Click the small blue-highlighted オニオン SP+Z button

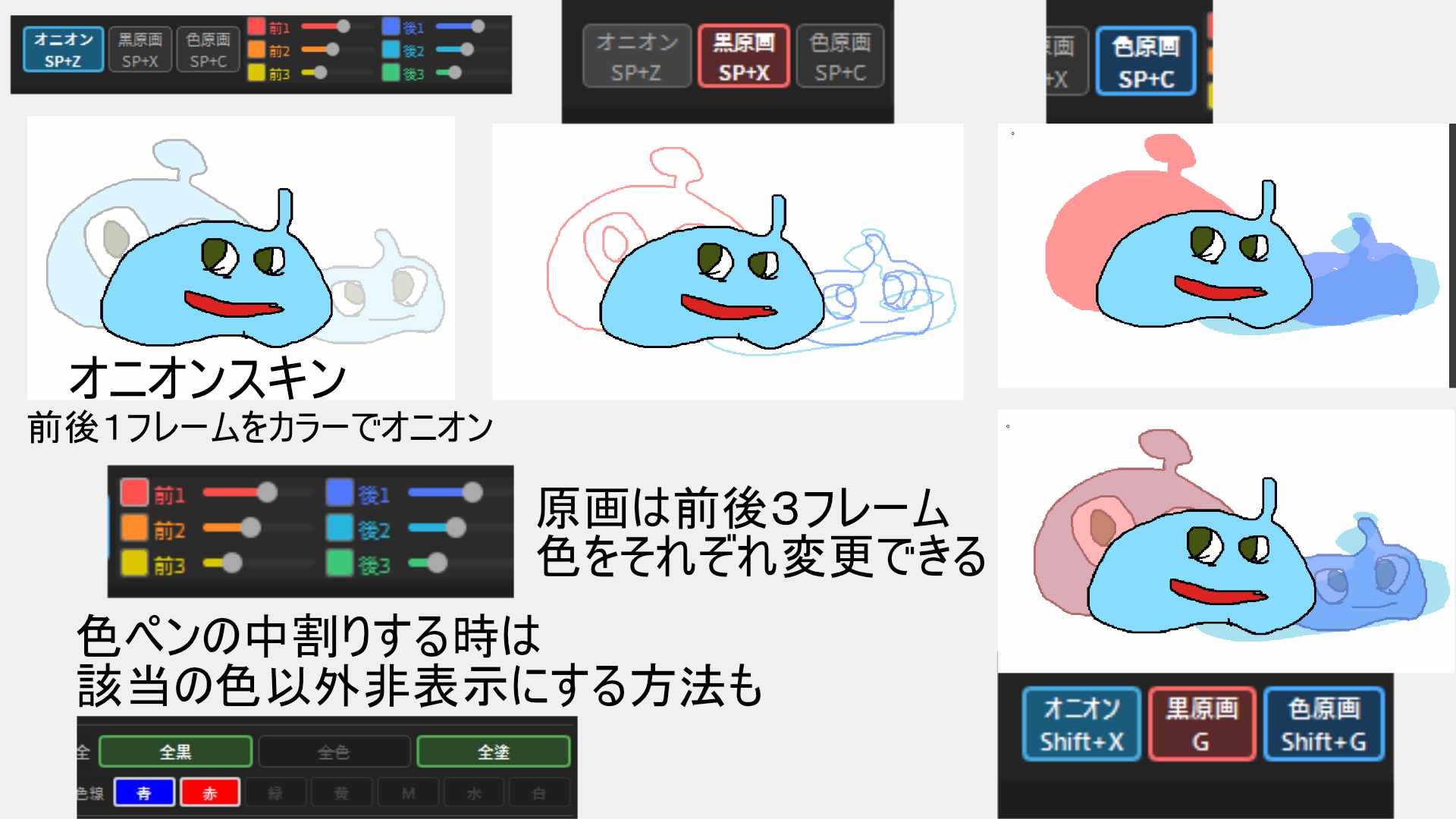click(x=63, y=49)
